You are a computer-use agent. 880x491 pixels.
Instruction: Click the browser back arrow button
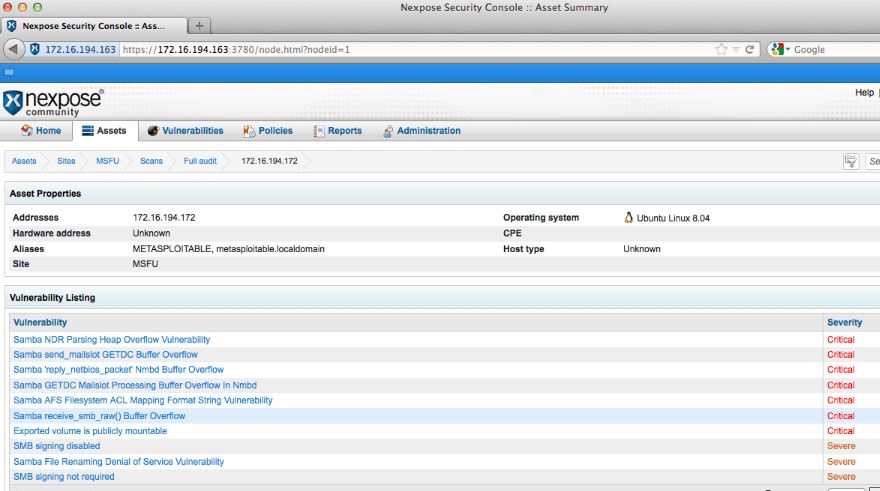[13, 49]
